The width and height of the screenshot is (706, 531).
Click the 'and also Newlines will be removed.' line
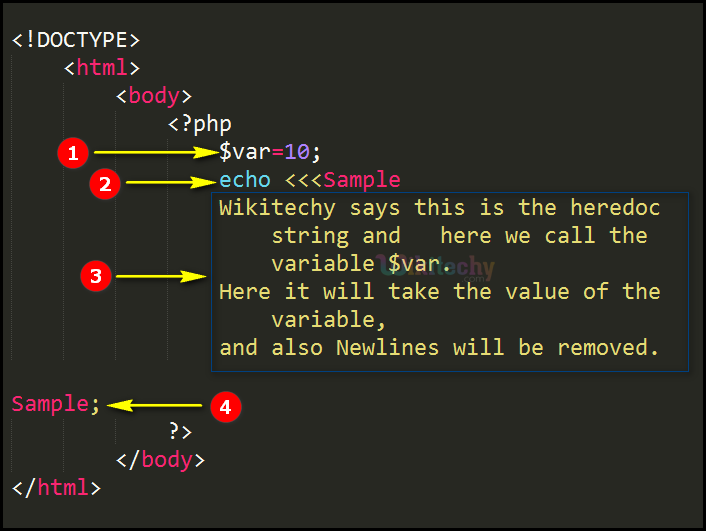(440, 348)
